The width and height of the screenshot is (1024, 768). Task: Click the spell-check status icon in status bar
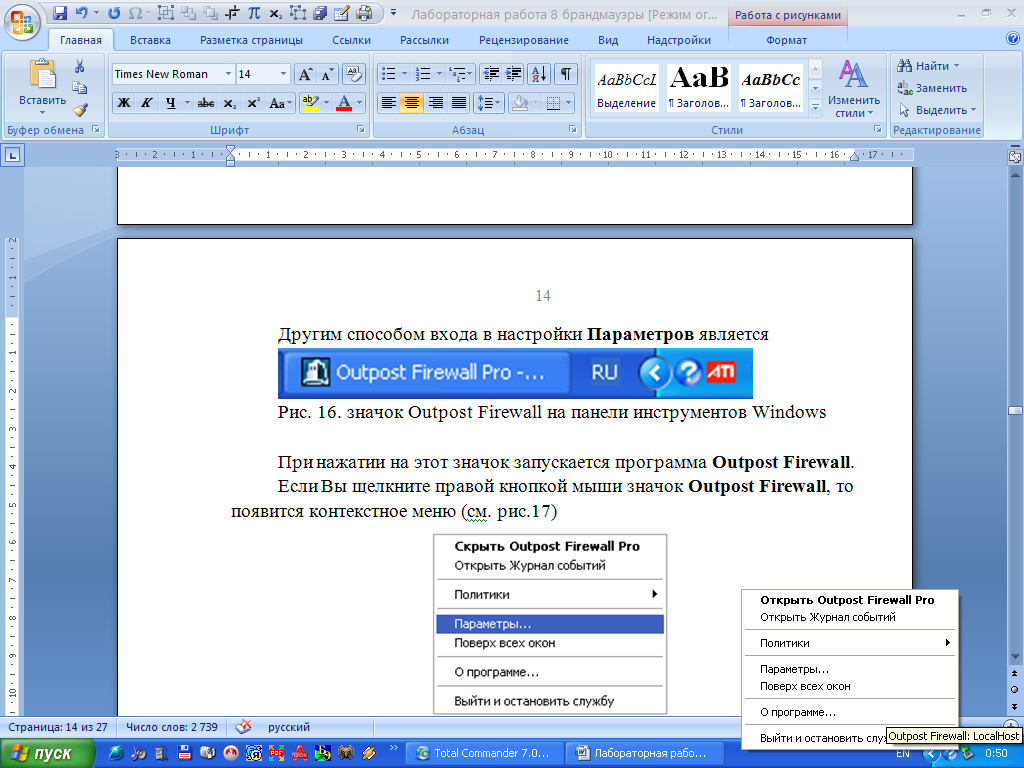pos(243,727)
